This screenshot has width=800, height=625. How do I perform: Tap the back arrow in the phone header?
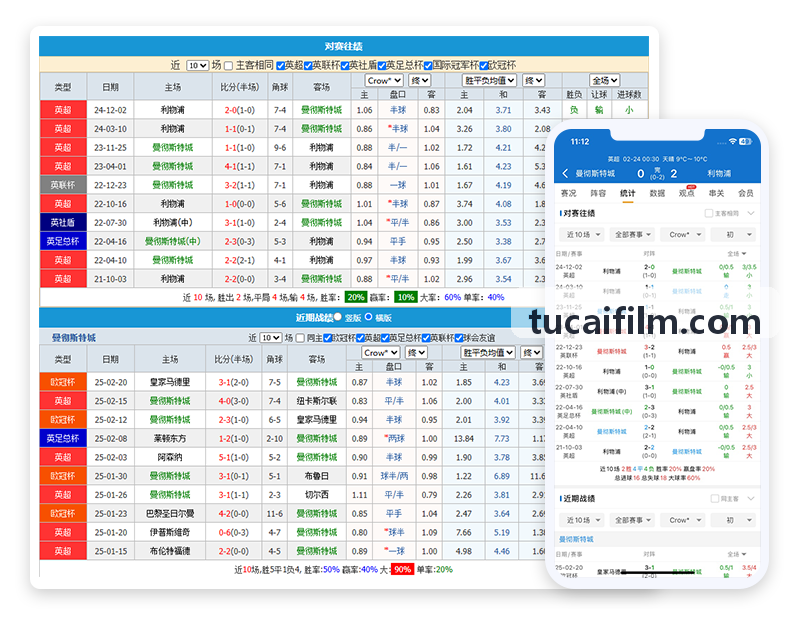click(x=565, y=173)
